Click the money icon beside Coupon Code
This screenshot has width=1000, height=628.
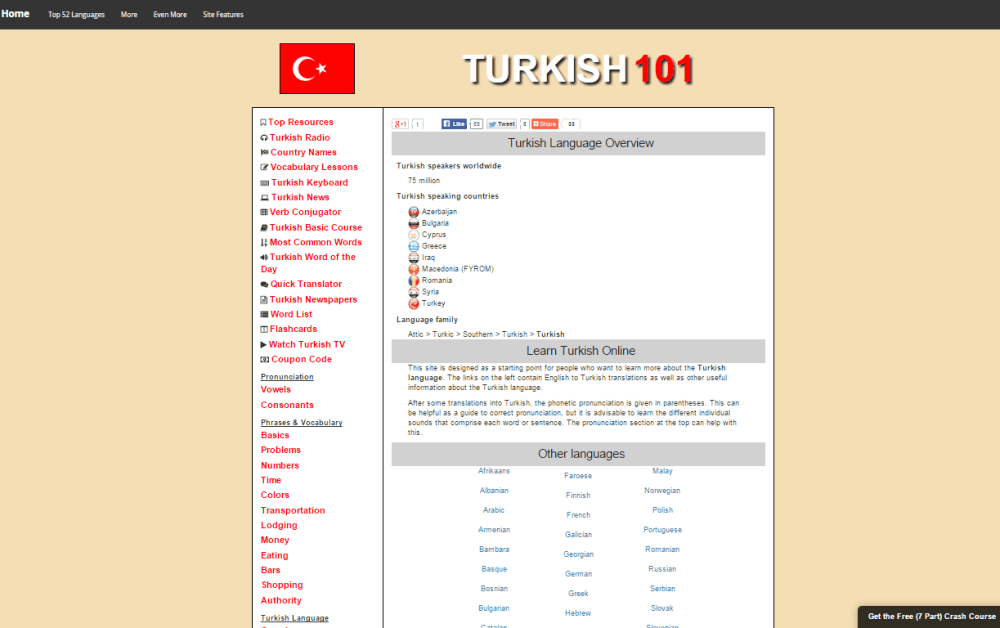click(265, 360)
